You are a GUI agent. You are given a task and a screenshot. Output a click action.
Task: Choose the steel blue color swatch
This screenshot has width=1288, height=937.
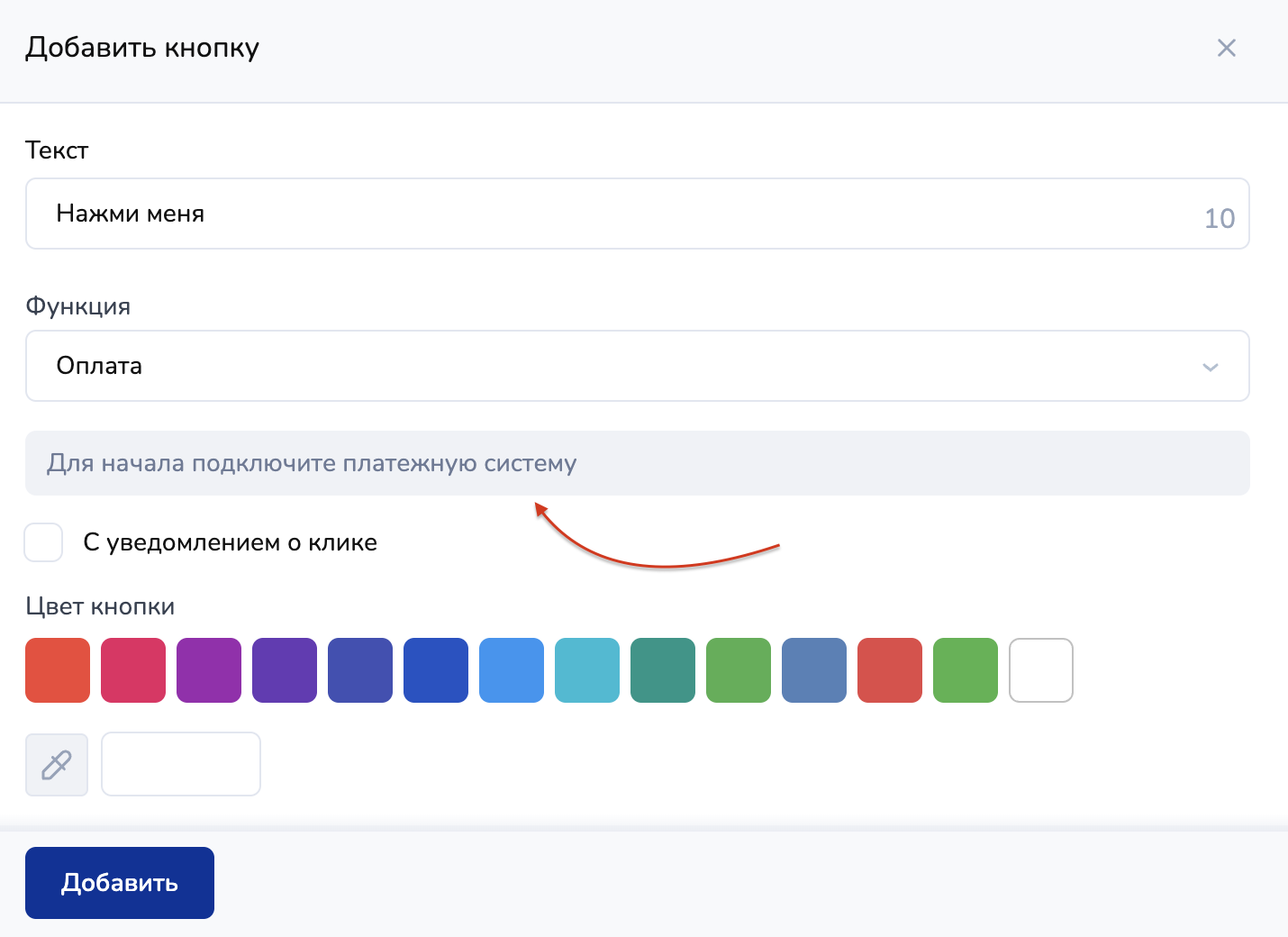[814, 670]
